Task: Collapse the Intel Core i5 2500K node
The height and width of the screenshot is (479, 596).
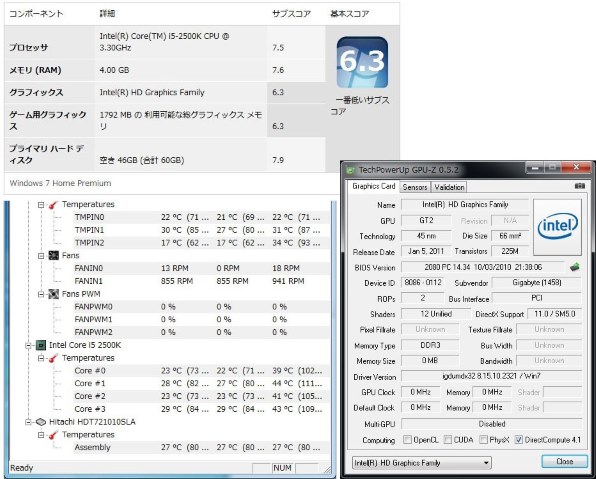Action: pyautogui.click(x=28, y=345)
